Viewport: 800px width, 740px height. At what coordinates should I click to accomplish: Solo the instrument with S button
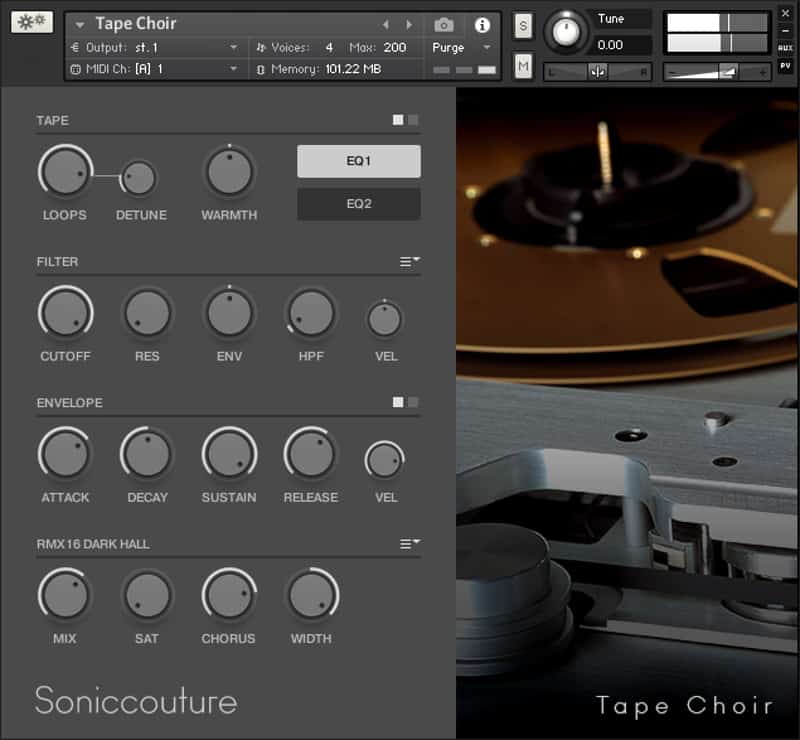523,27
